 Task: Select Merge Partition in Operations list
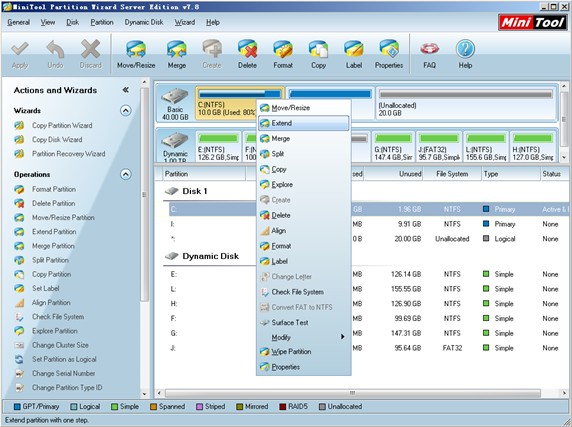(x=53, y=246)
